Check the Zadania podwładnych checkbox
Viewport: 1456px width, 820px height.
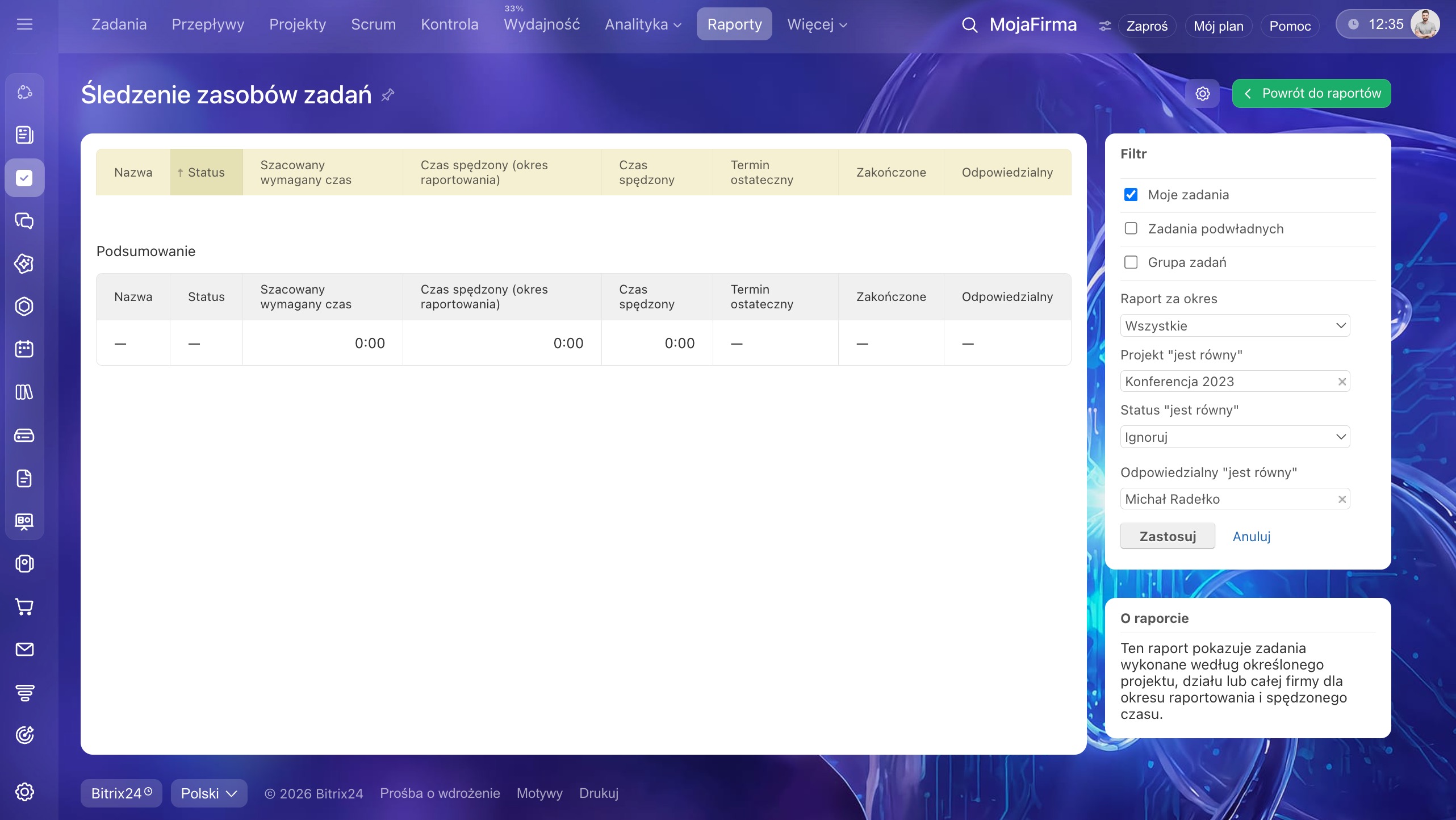[x=1131, y=228]
